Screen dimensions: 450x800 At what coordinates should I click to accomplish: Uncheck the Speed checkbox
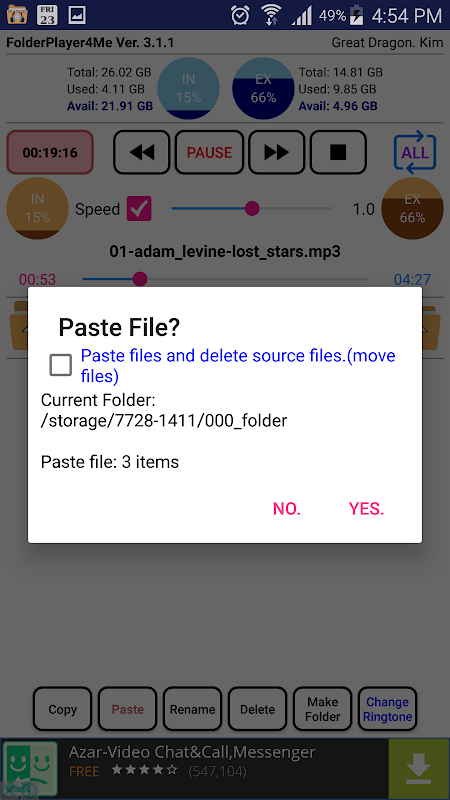(139, 209)
